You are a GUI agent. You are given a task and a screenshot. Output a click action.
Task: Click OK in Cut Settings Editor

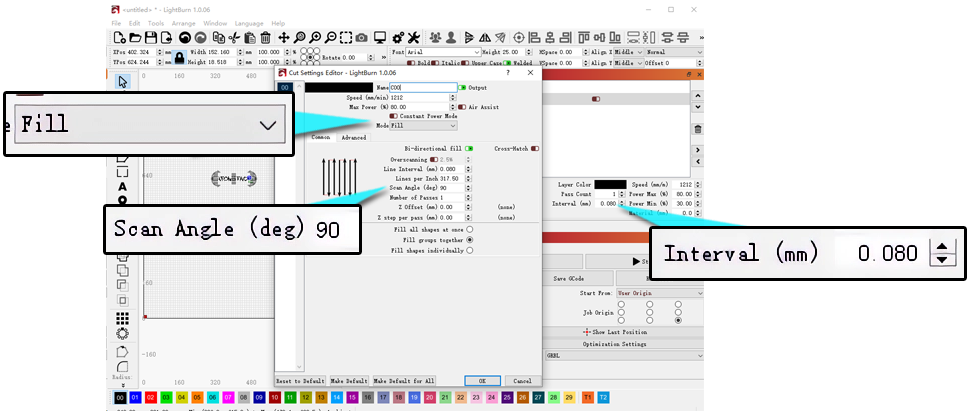483,380
